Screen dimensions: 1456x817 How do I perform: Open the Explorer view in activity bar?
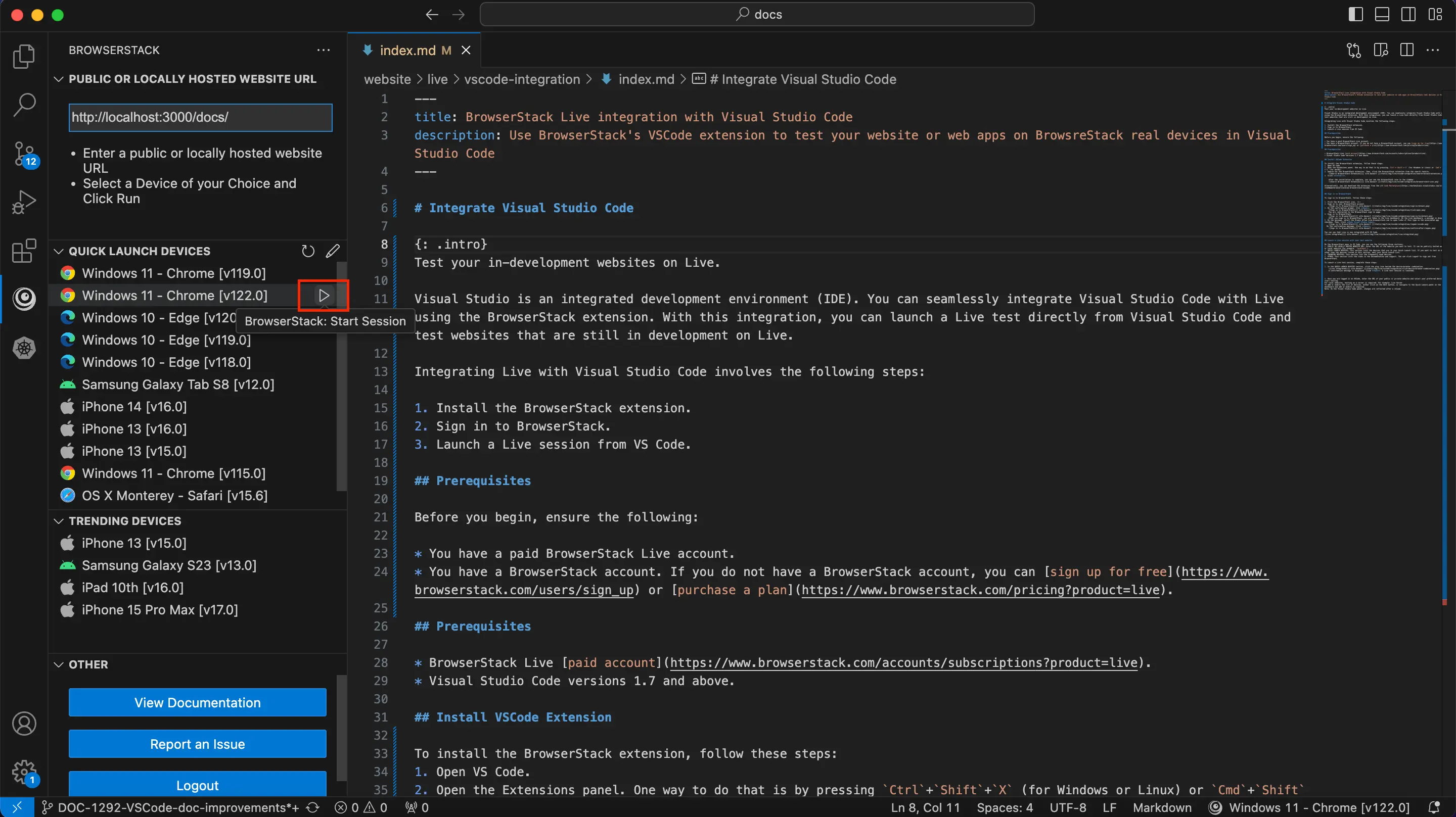coord(24,56)
